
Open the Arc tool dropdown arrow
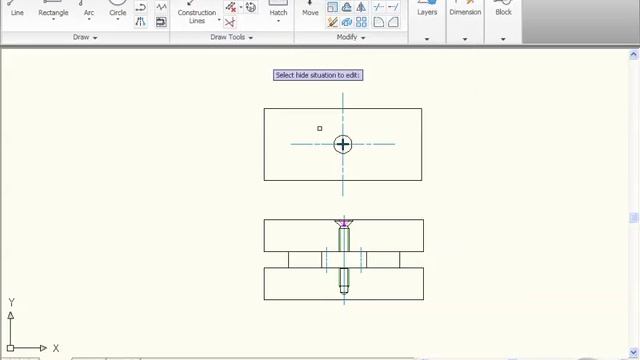pos(89,20)
